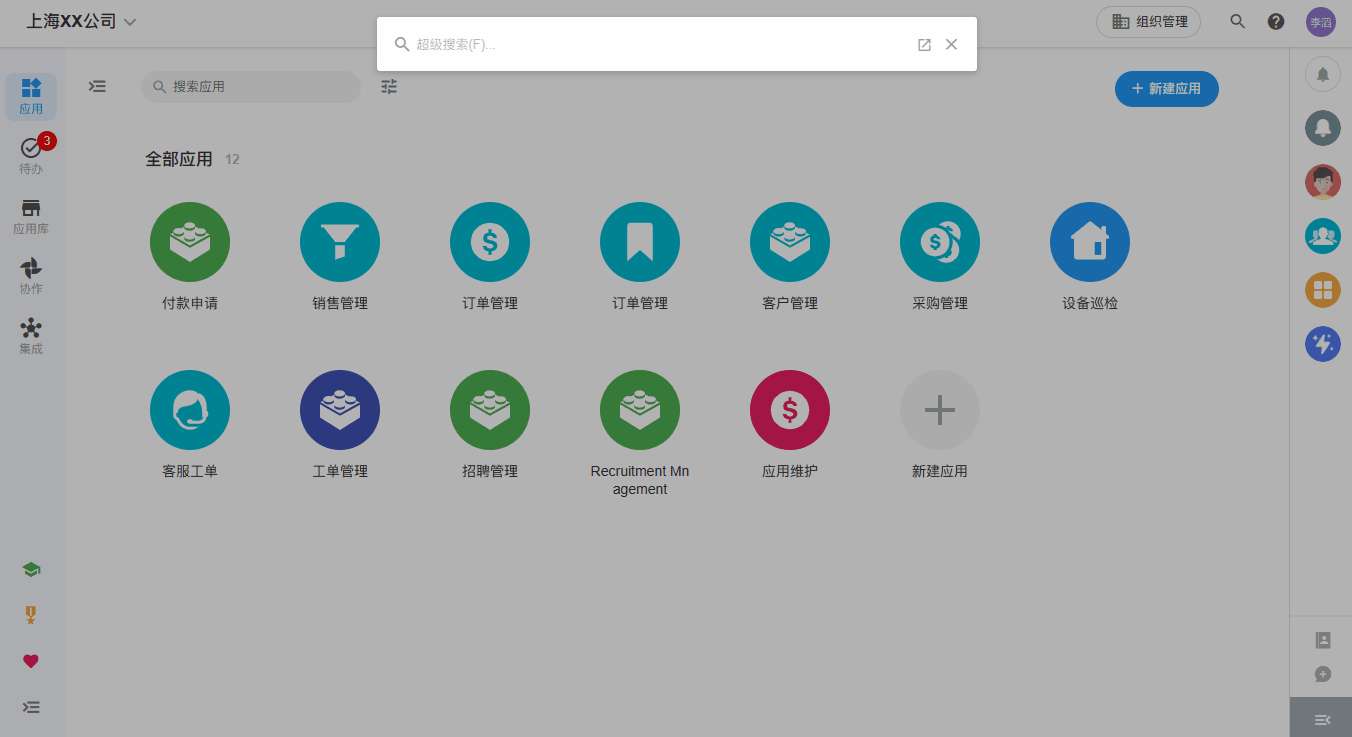Viewport: 1352px width, 737px height.
Task: Close the super search box
Action: pos(951,44)
